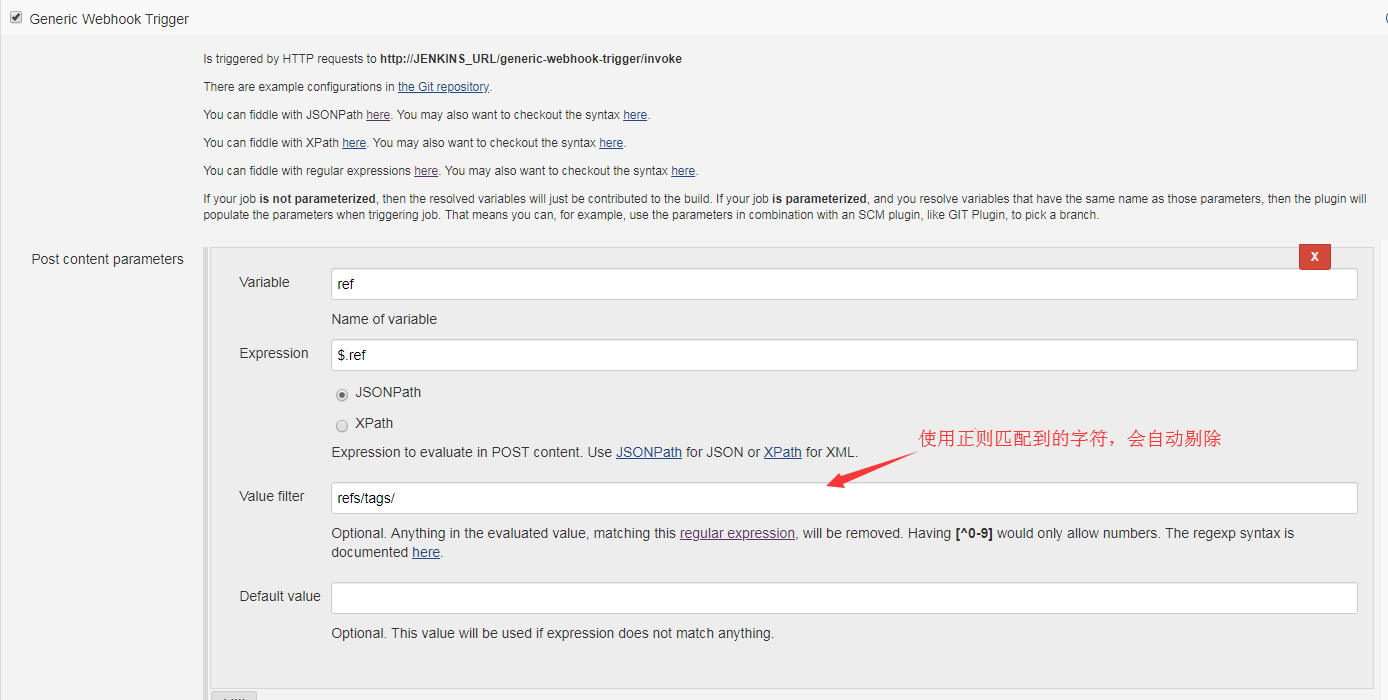Open the 'regular expression' link under Value filter

[737, 533]
